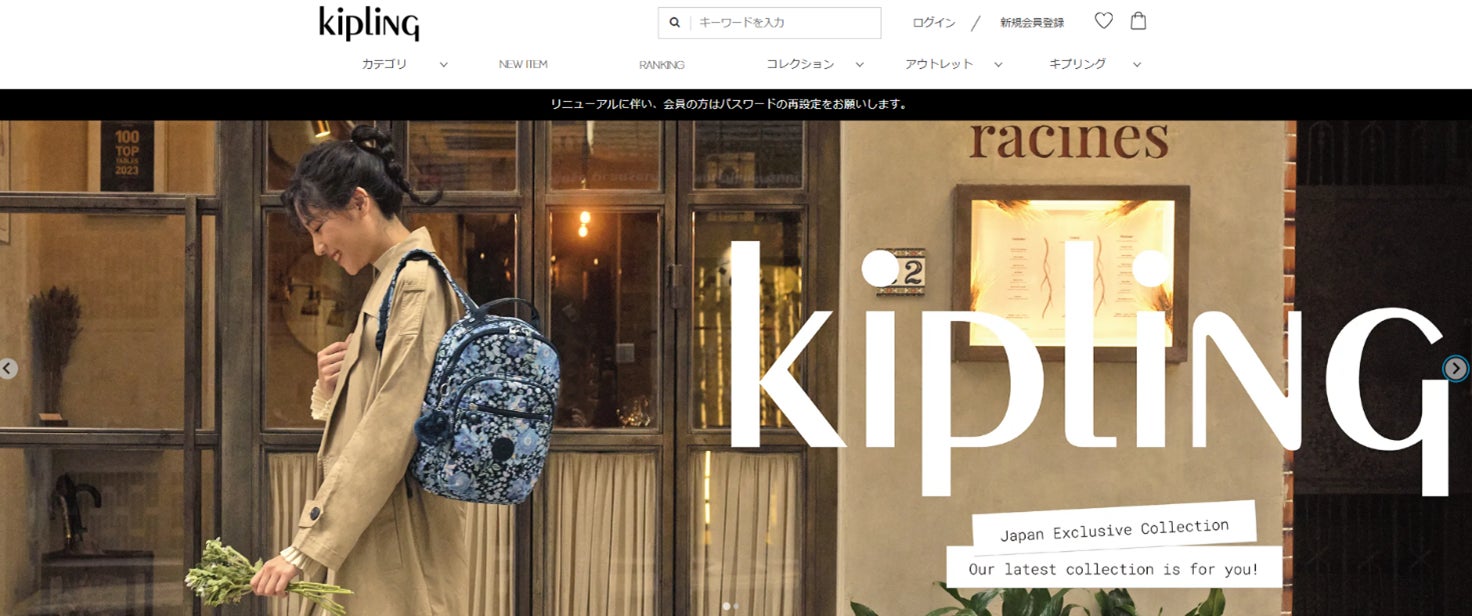
Task: Expand the カテゴリ dropdown chevron
Action: point(444,64)
